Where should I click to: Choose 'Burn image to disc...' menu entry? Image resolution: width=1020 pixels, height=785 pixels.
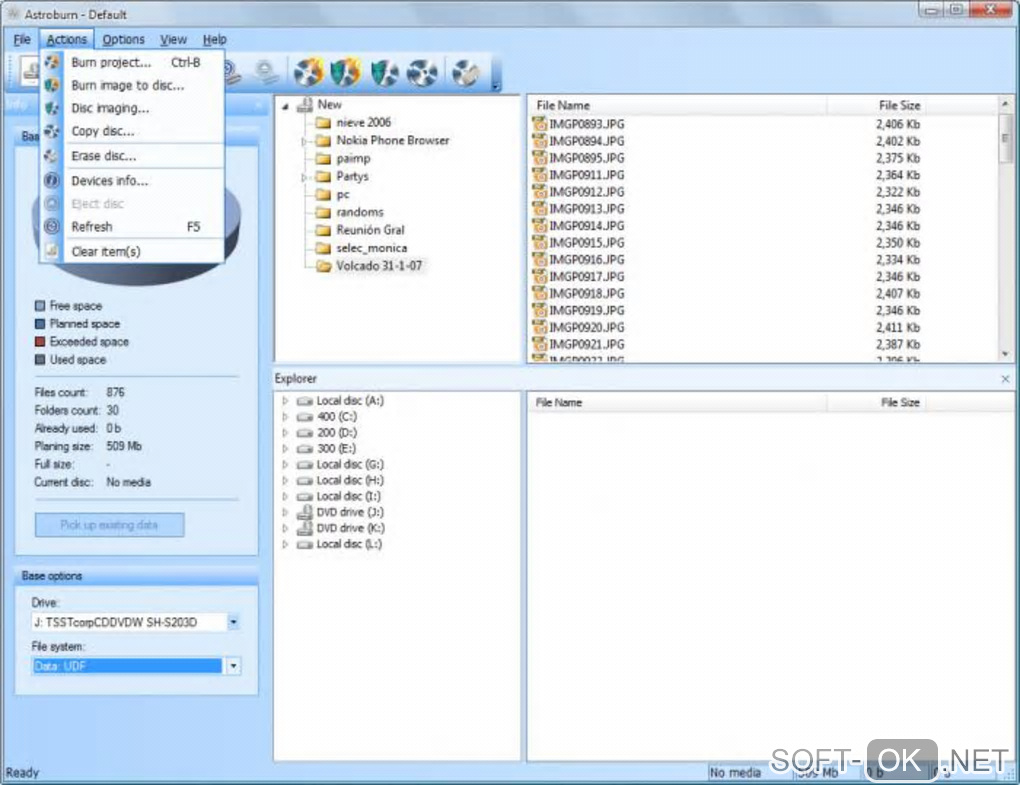coord(132,85)
